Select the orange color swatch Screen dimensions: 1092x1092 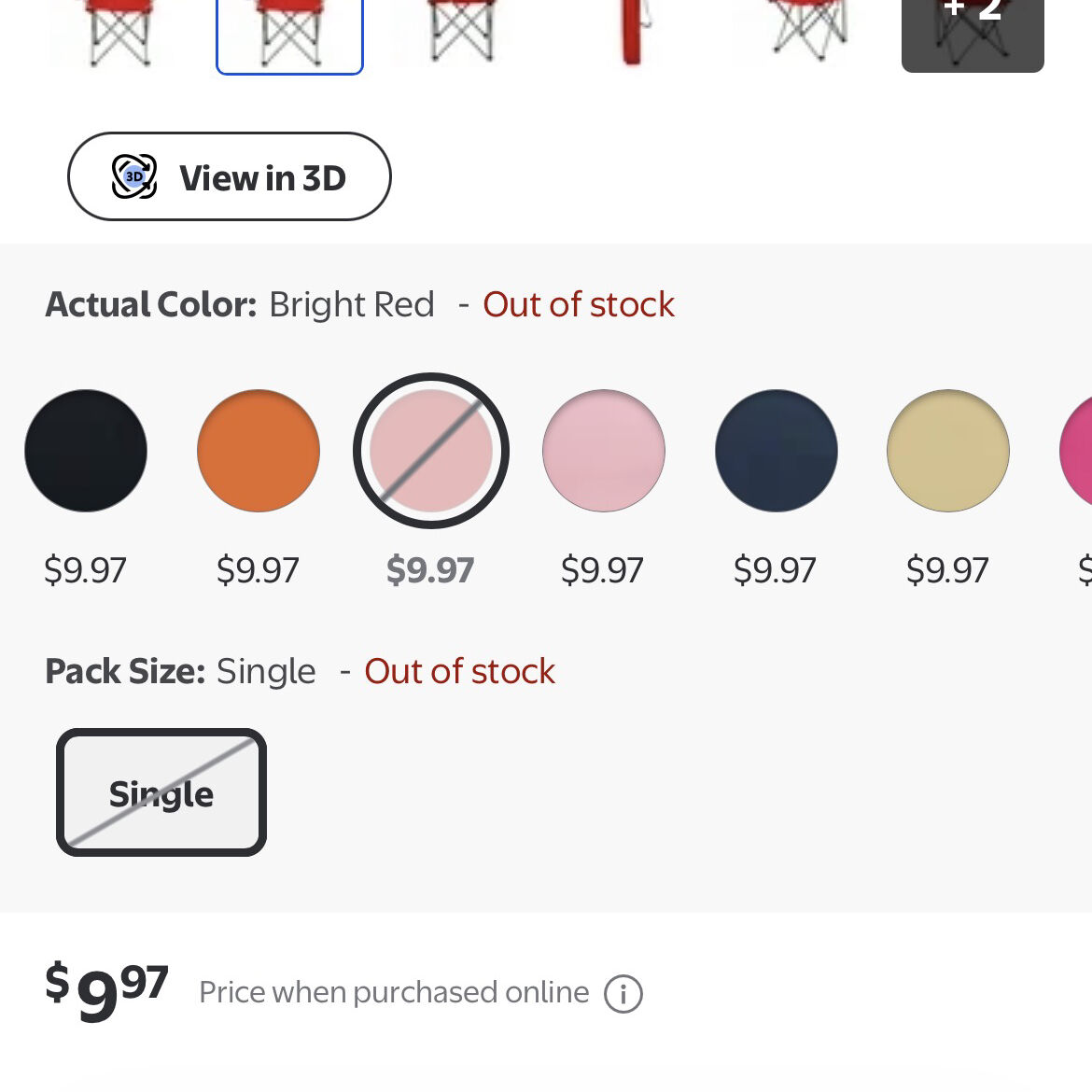click(259, 451)
